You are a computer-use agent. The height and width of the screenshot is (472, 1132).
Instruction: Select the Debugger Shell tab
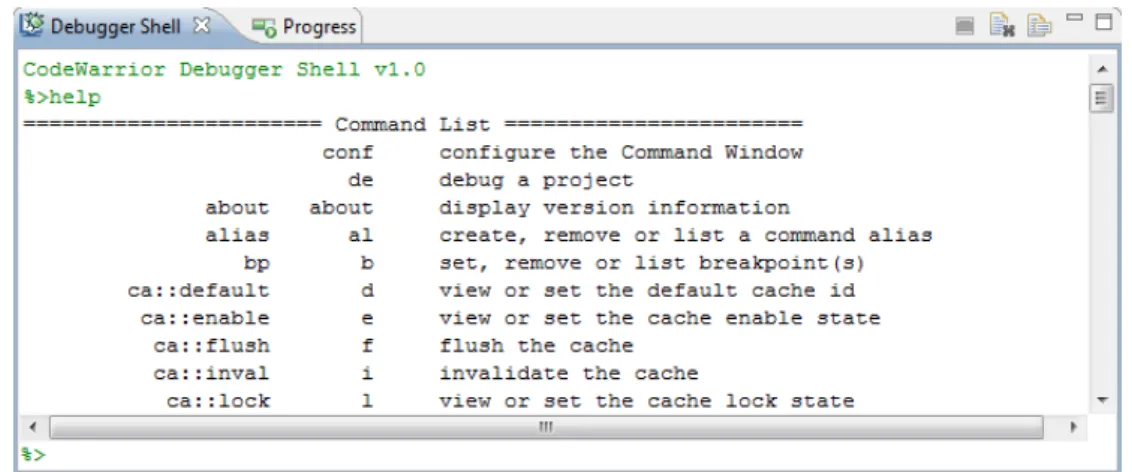[x=116, y=27]
